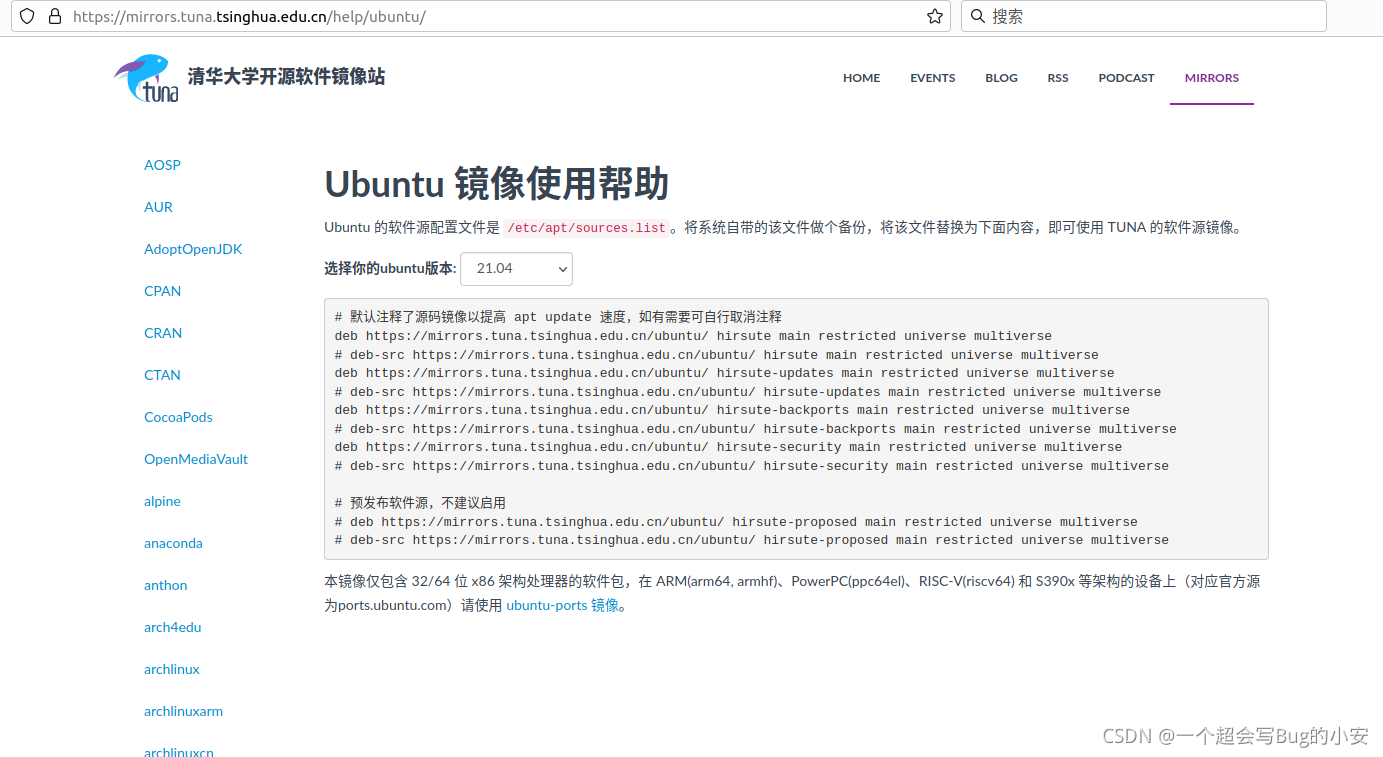Open the CTAN help link
1383x757 pixels.
pyautogui.click(x=162, y=375)
